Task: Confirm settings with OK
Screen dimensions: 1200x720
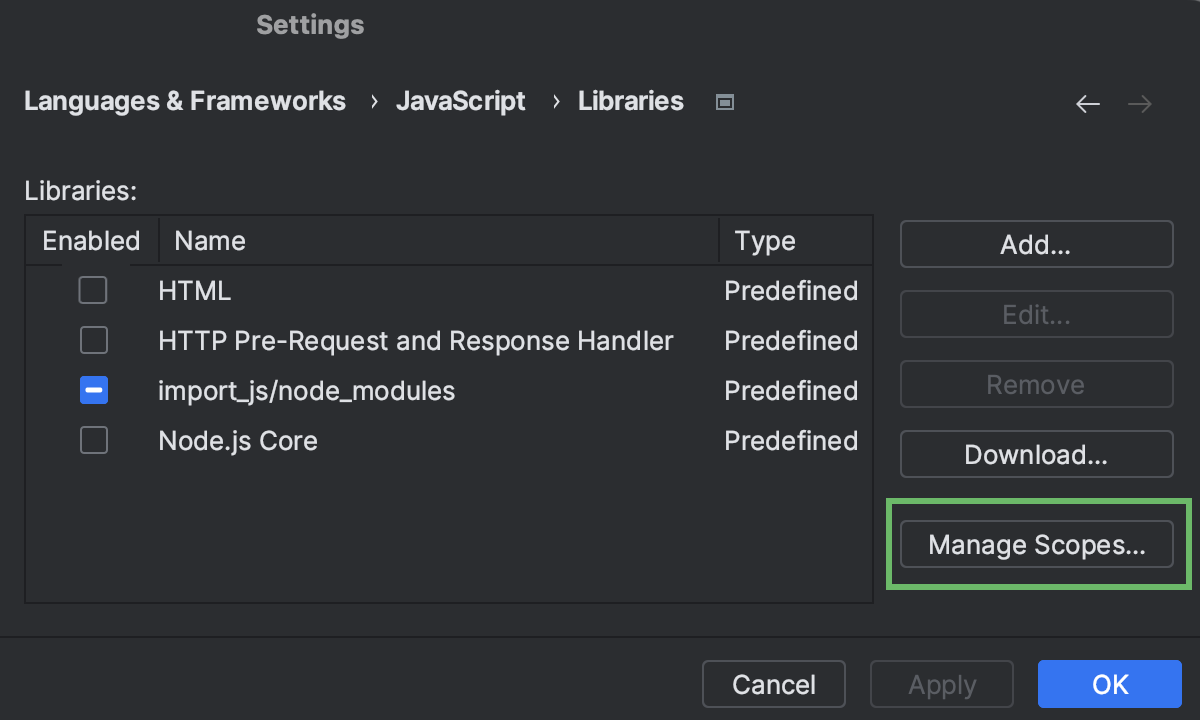Action: tap(1110, 684)
